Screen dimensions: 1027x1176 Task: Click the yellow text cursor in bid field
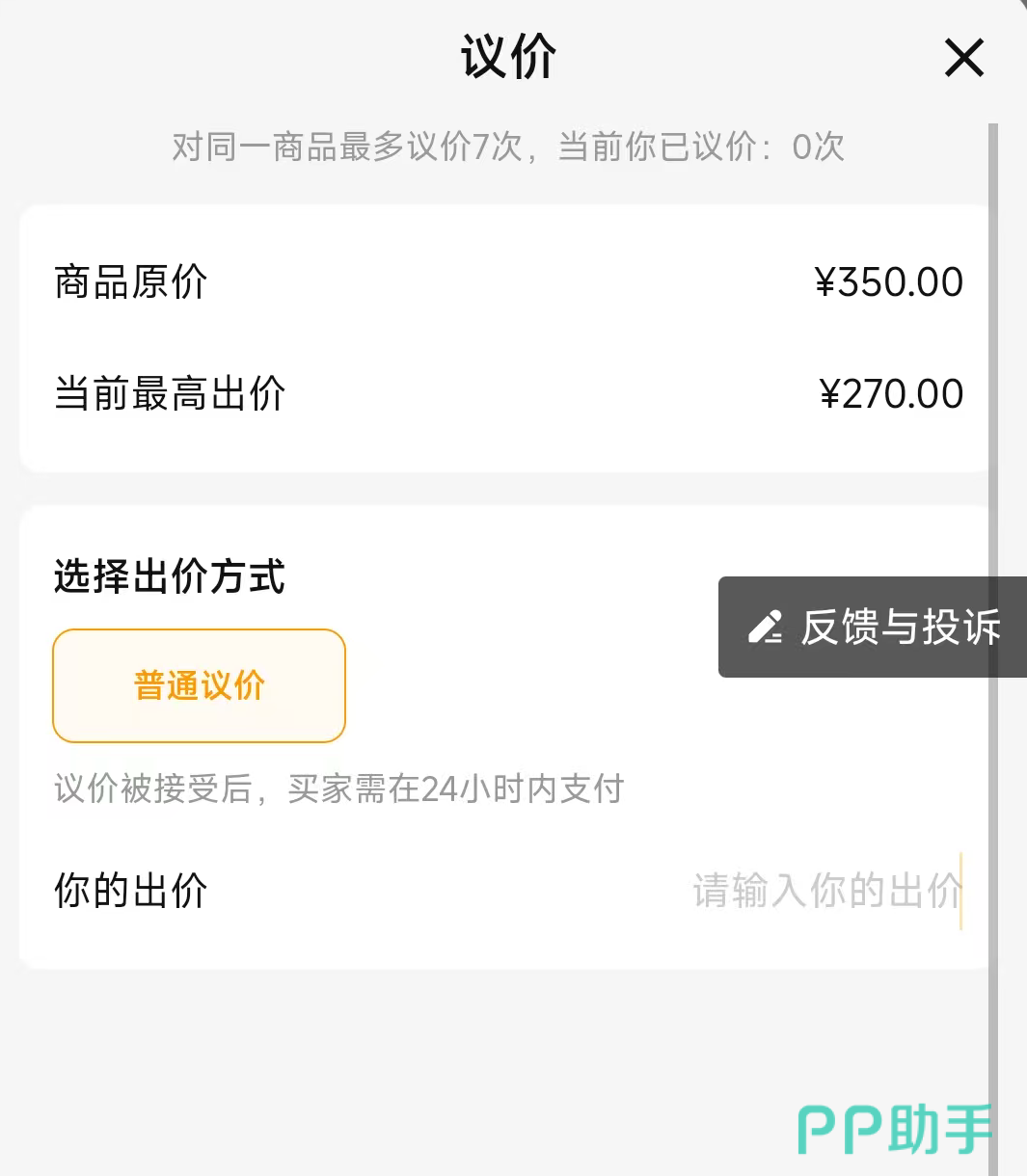click(961, 891)
